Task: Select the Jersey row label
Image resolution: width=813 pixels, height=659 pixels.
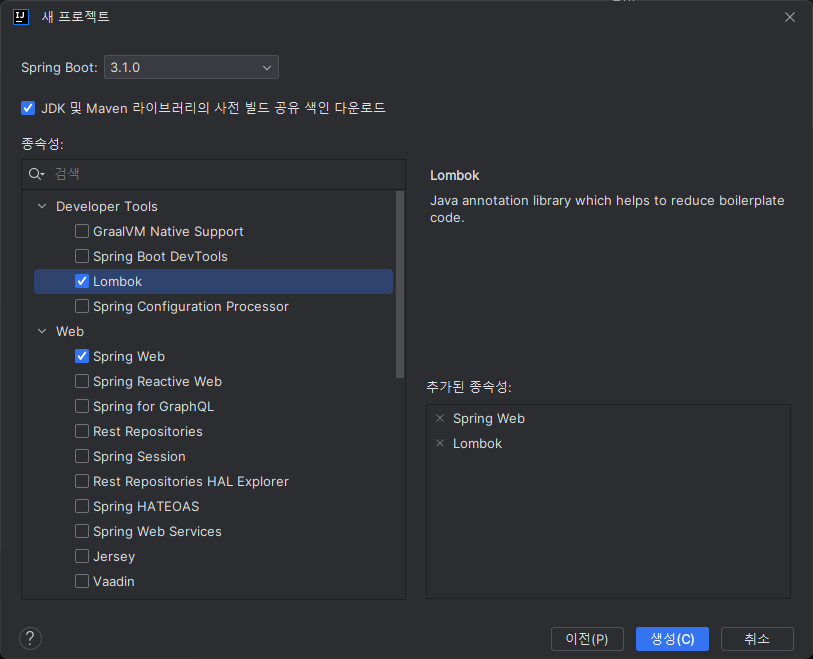Action: [114, 556]
